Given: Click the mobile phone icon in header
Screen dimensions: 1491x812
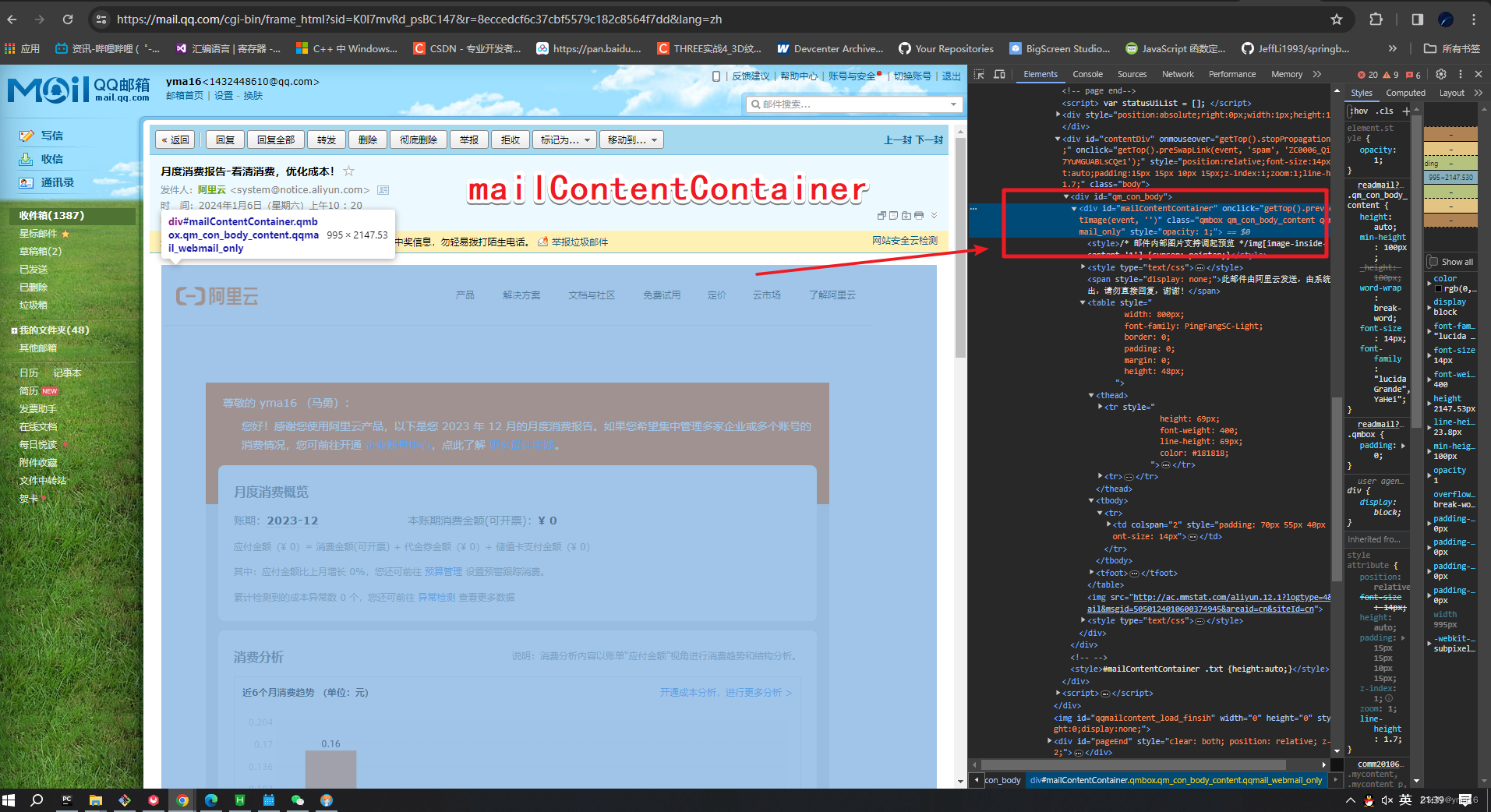Looking at the screenshot, I should pyautogui.click(x=716, y=76).
